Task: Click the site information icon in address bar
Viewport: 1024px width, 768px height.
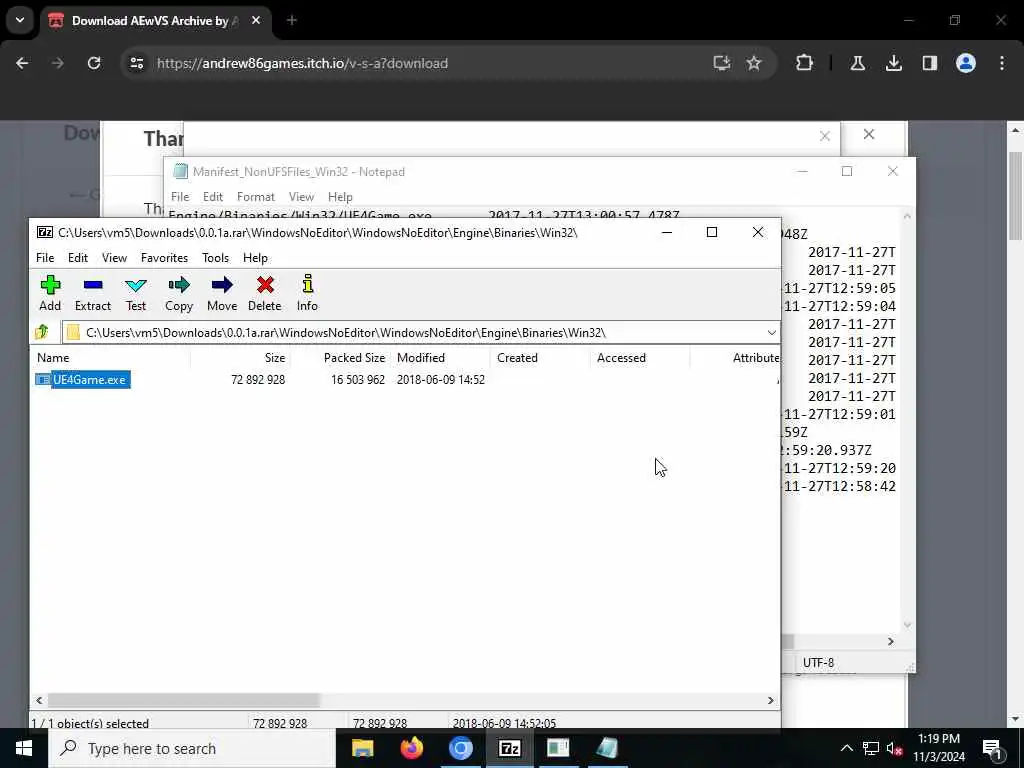Action: [x=136, y=63]
